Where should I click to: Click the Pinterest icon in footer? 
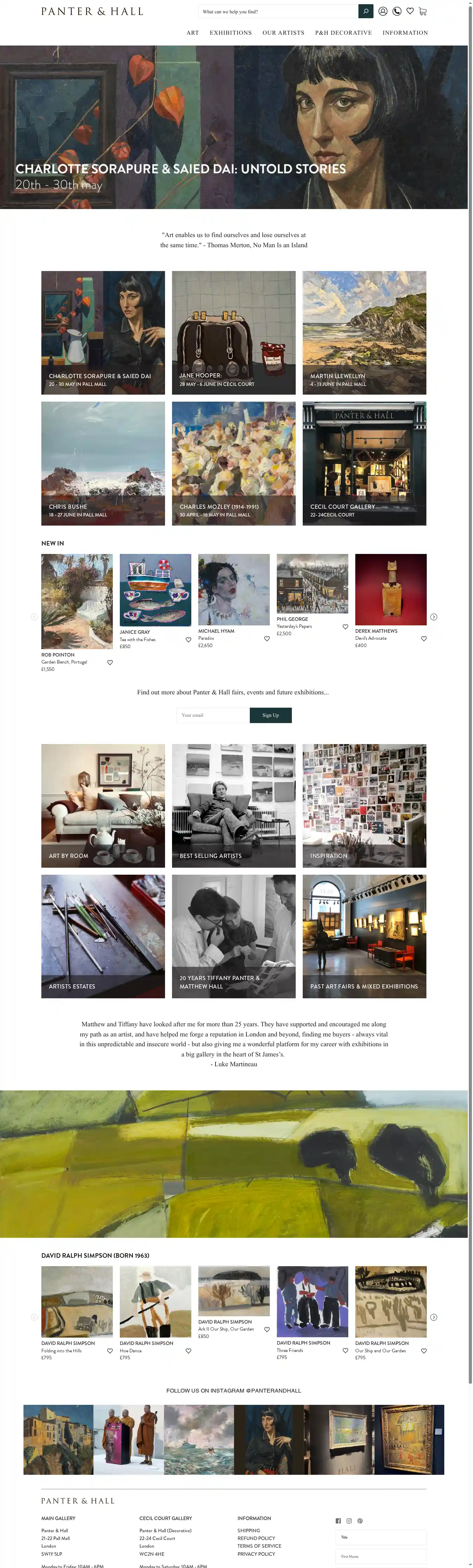(360, 1520)
